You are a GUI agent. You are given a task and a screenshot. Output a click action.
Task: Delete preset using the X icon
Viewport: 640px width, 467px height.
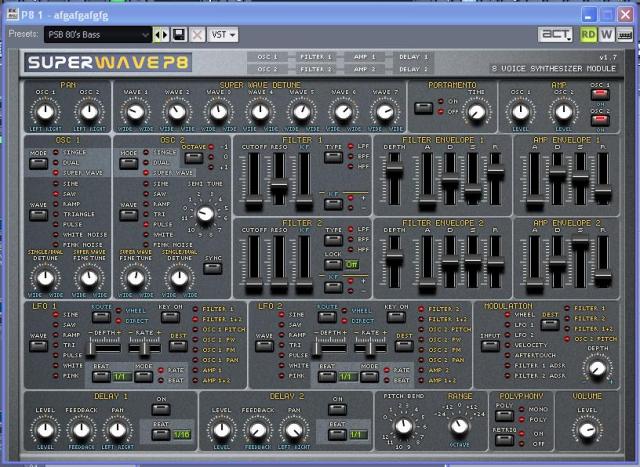point(197,35)
